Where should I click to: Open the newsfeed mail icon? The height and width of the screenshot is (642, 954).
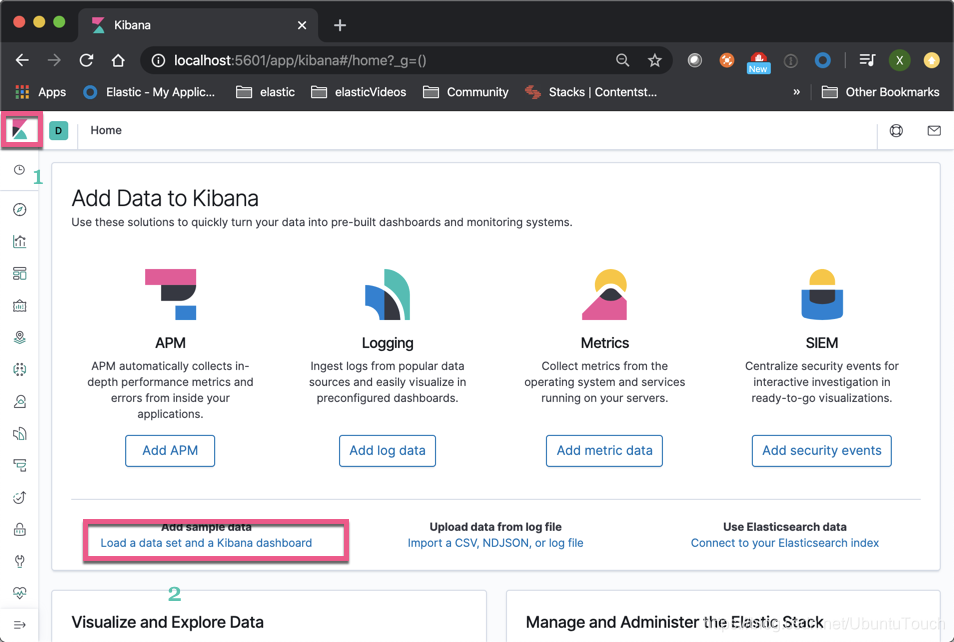934,130
